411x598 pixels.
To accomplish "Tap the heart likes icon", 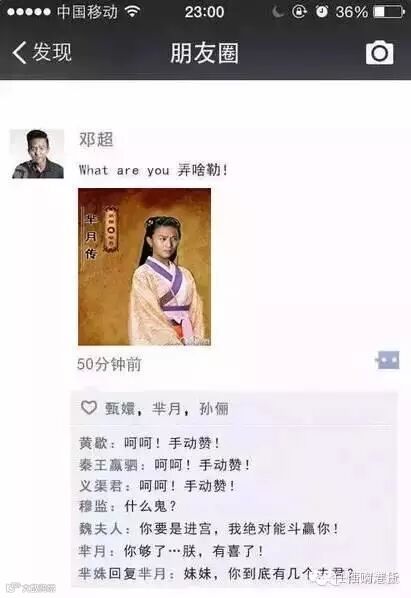I will click(x=89, y=408).
